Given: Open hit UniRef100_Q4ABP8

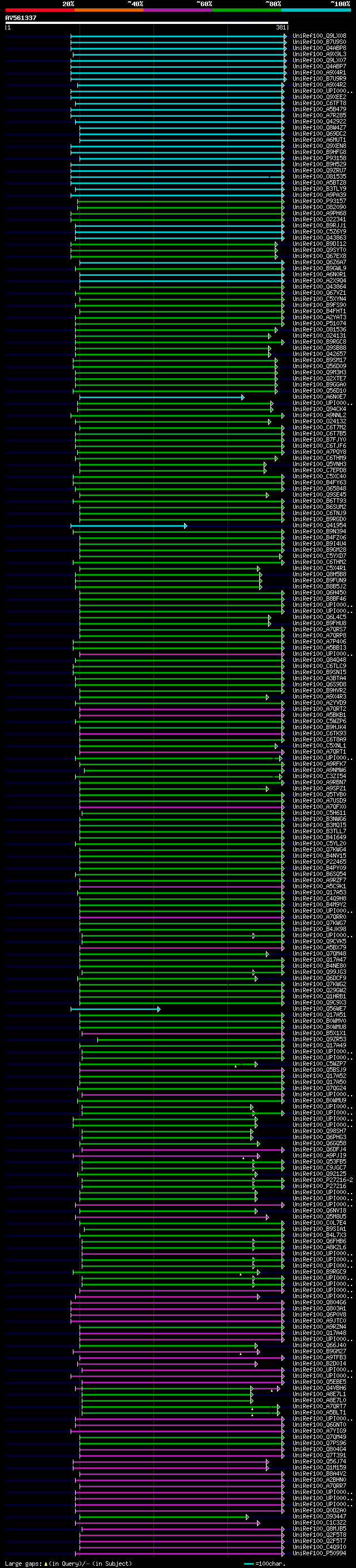Looking at the screenshot, I should [319, 48].
